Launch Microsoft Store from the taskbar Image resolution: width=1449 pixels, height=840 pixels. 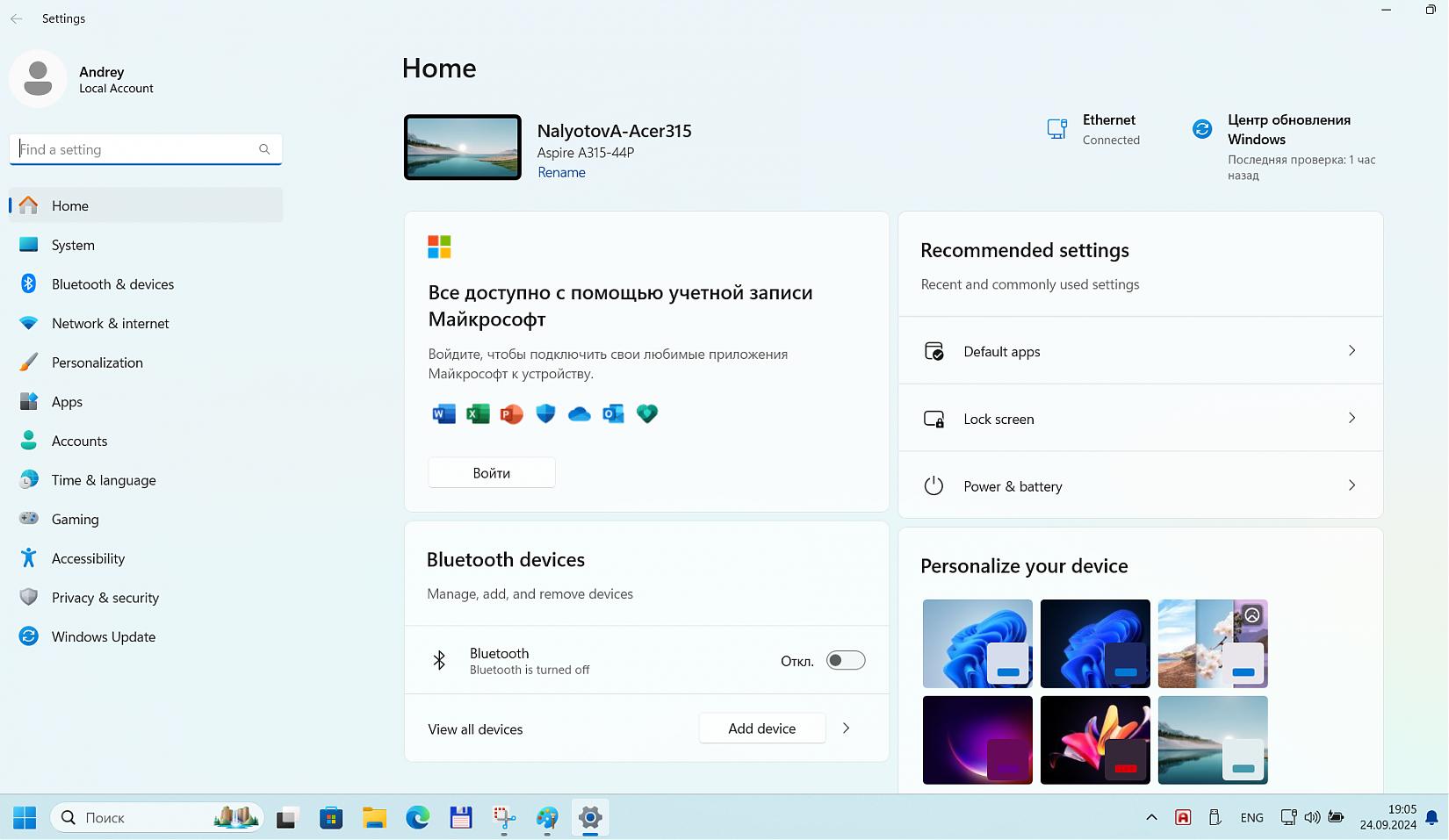tap(331, 818)
